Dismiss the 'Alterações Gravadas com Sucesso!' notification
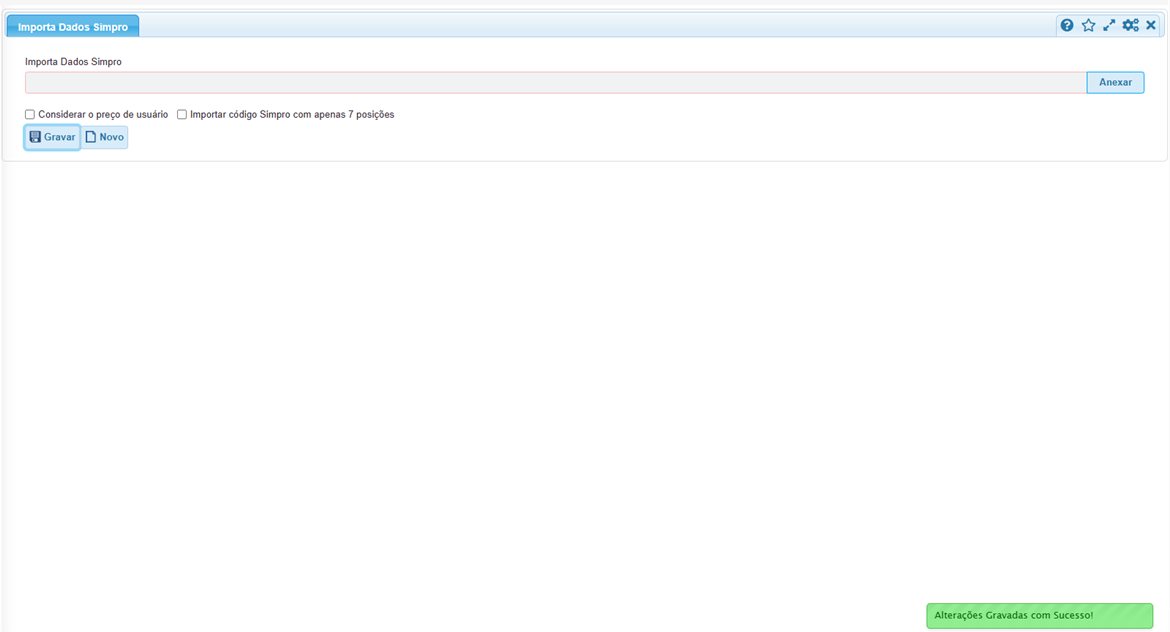 (x=1039, y=616)
